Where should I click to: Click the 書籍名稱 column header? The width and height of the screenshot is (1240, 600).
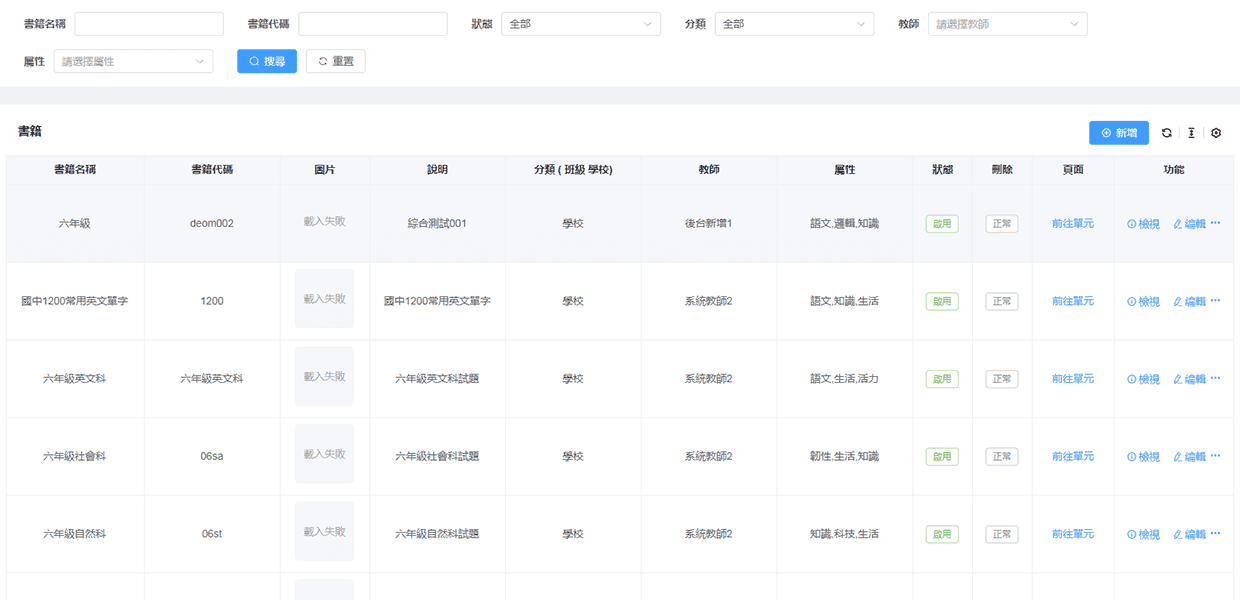(x=75, y=170)
